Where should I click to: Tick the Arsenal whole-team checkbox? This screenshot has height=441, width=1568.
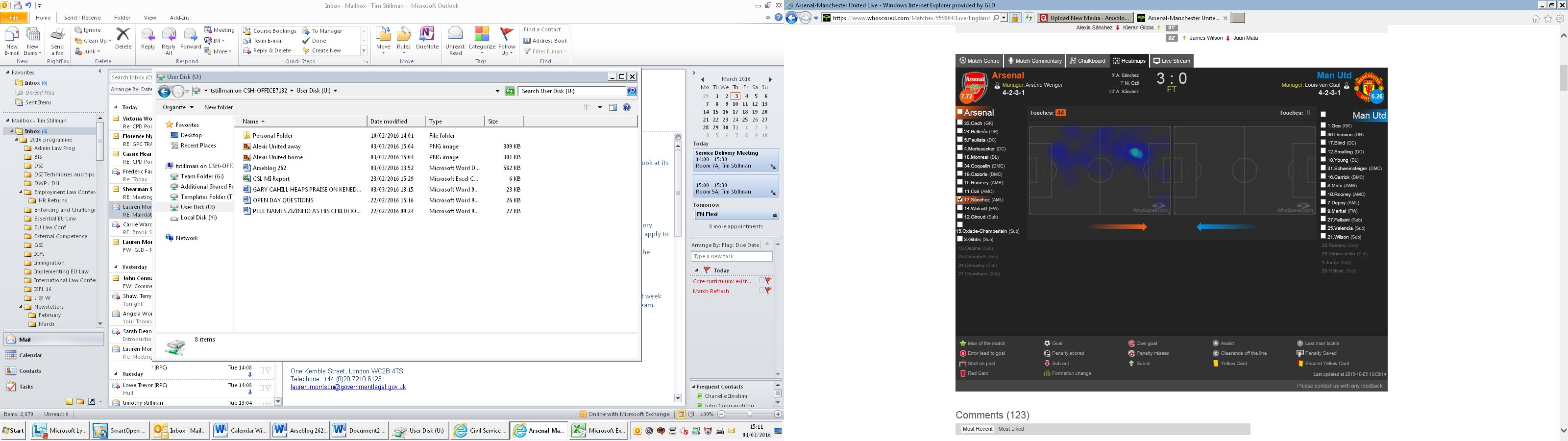pos(960,112)
